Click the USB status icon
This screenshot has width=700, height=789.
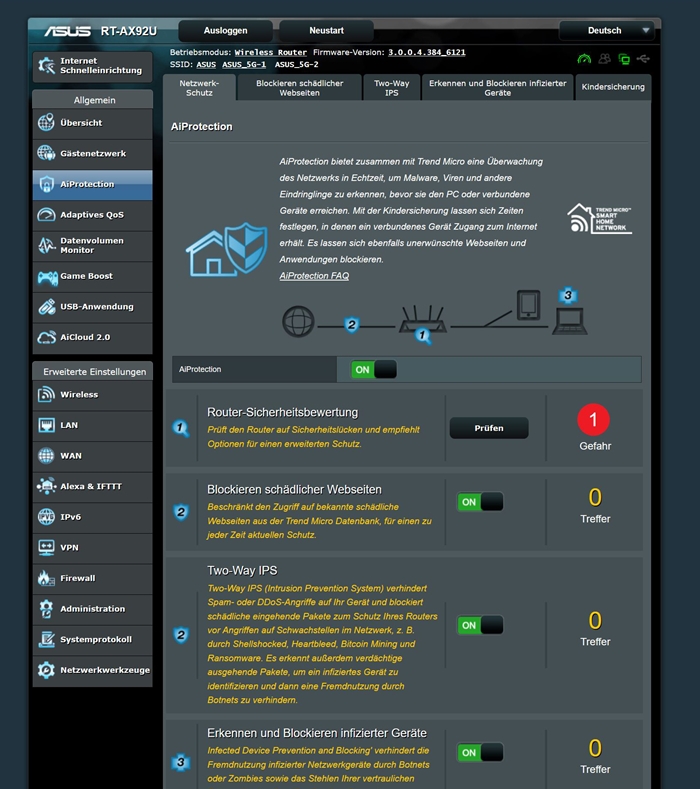click(643, 59)
